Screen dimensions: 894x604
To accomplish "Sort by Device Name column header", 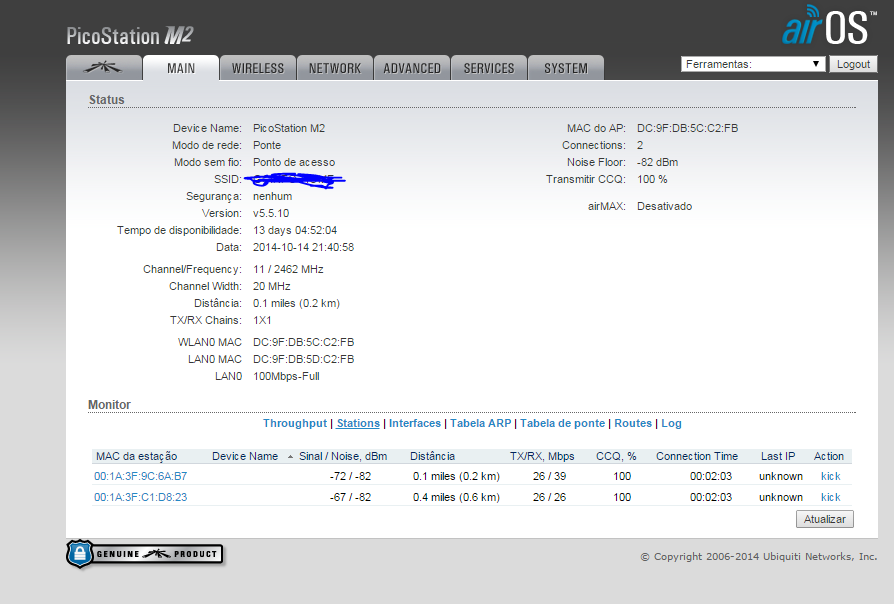I will 245,456.
